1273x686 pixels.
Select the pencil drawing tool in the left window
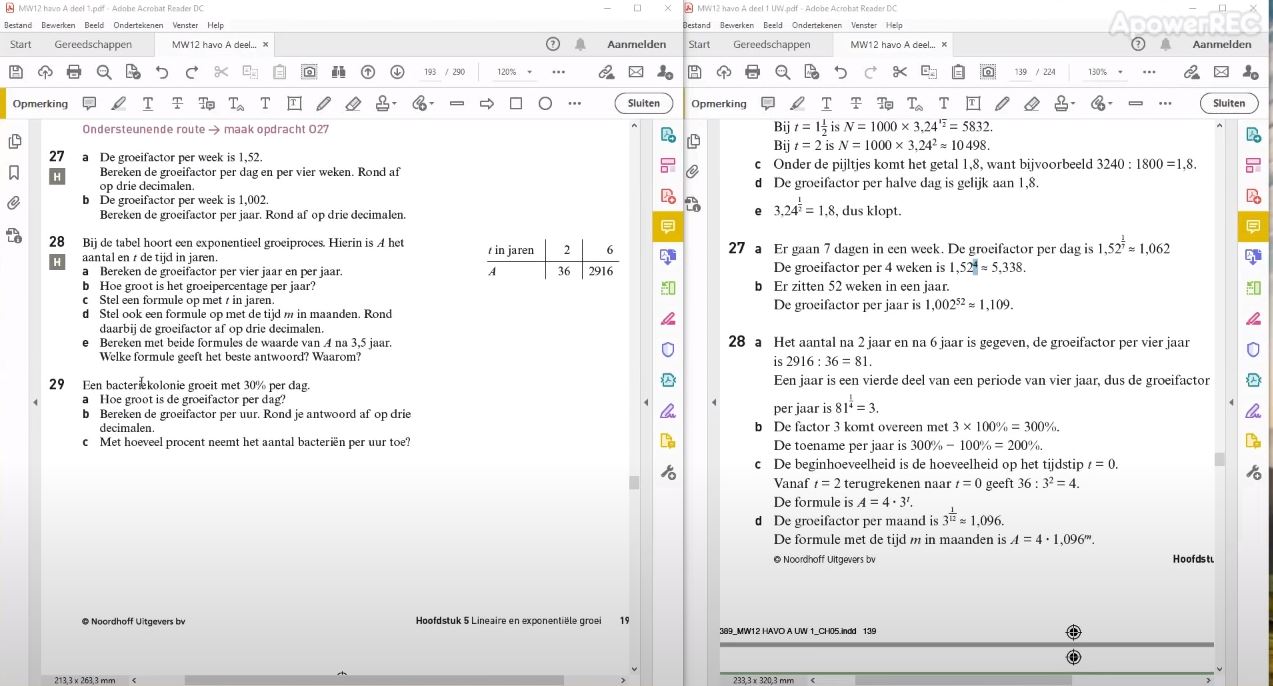(323, 103)
